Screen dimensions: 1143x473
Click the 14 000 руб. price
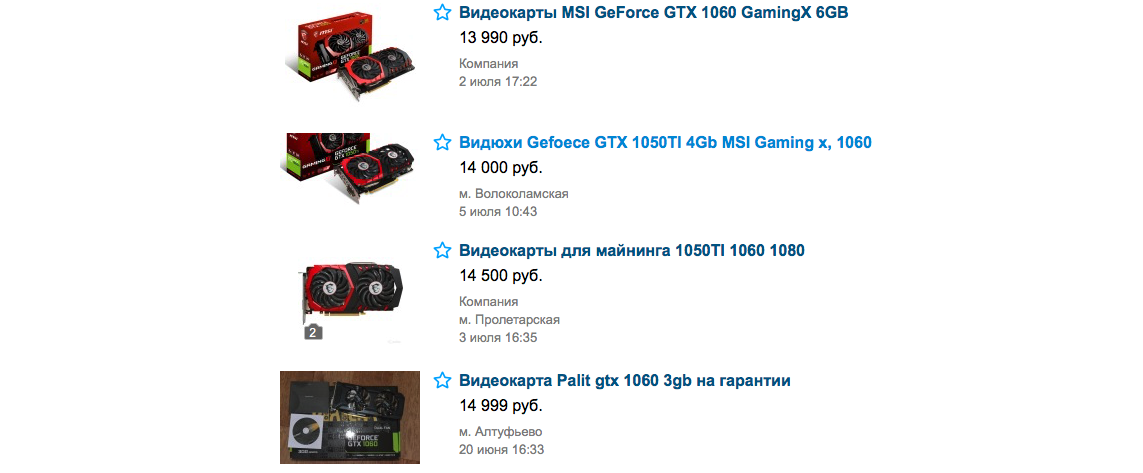click(x=501, y=168)
